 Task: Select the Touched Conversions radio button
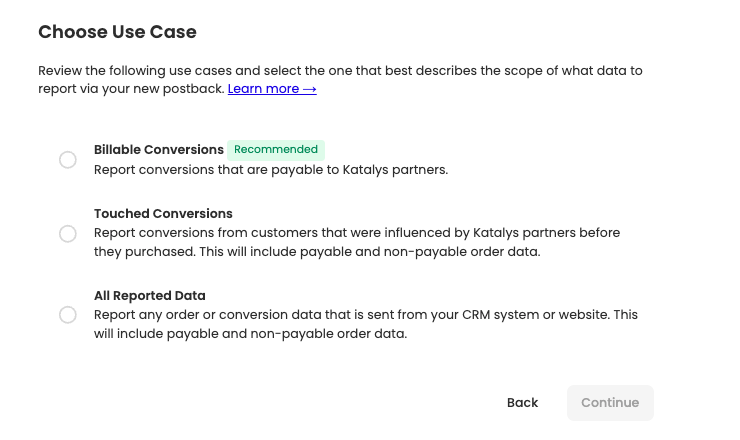(x=68, y=234)
